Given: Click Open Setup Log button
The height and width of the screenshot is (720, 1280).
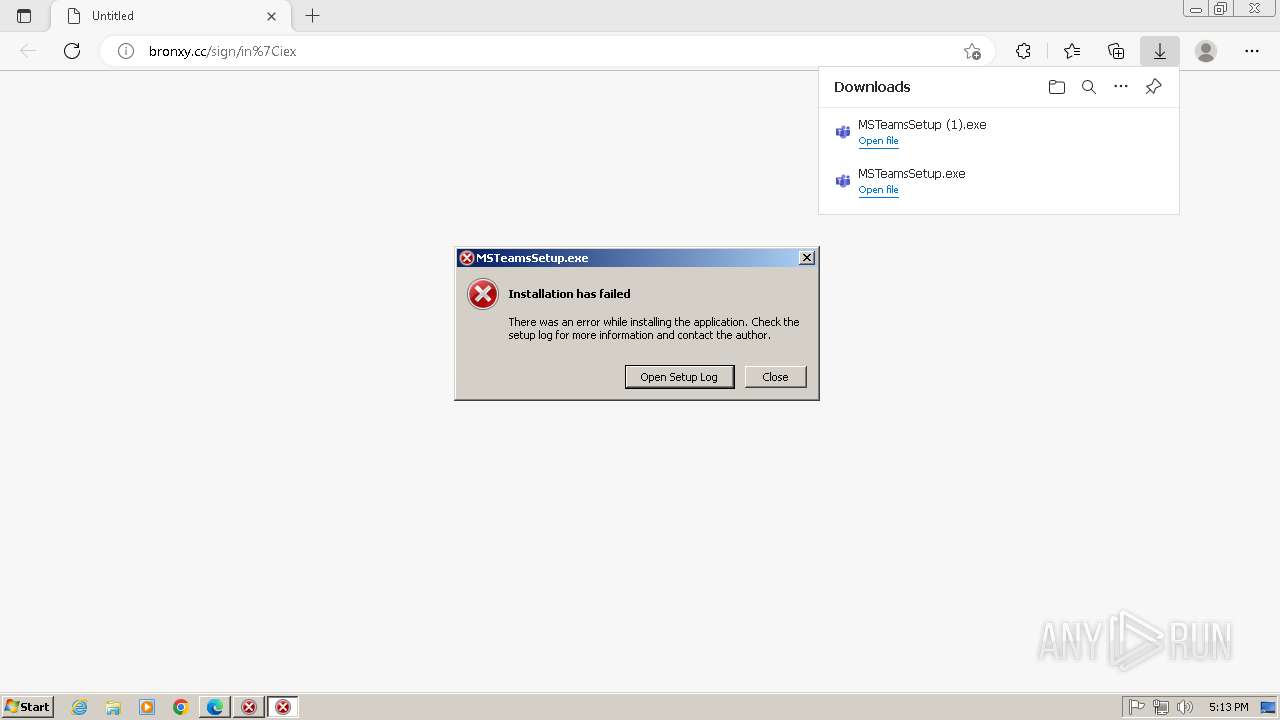Looking at the screenshot, I should tap(679, 377).
